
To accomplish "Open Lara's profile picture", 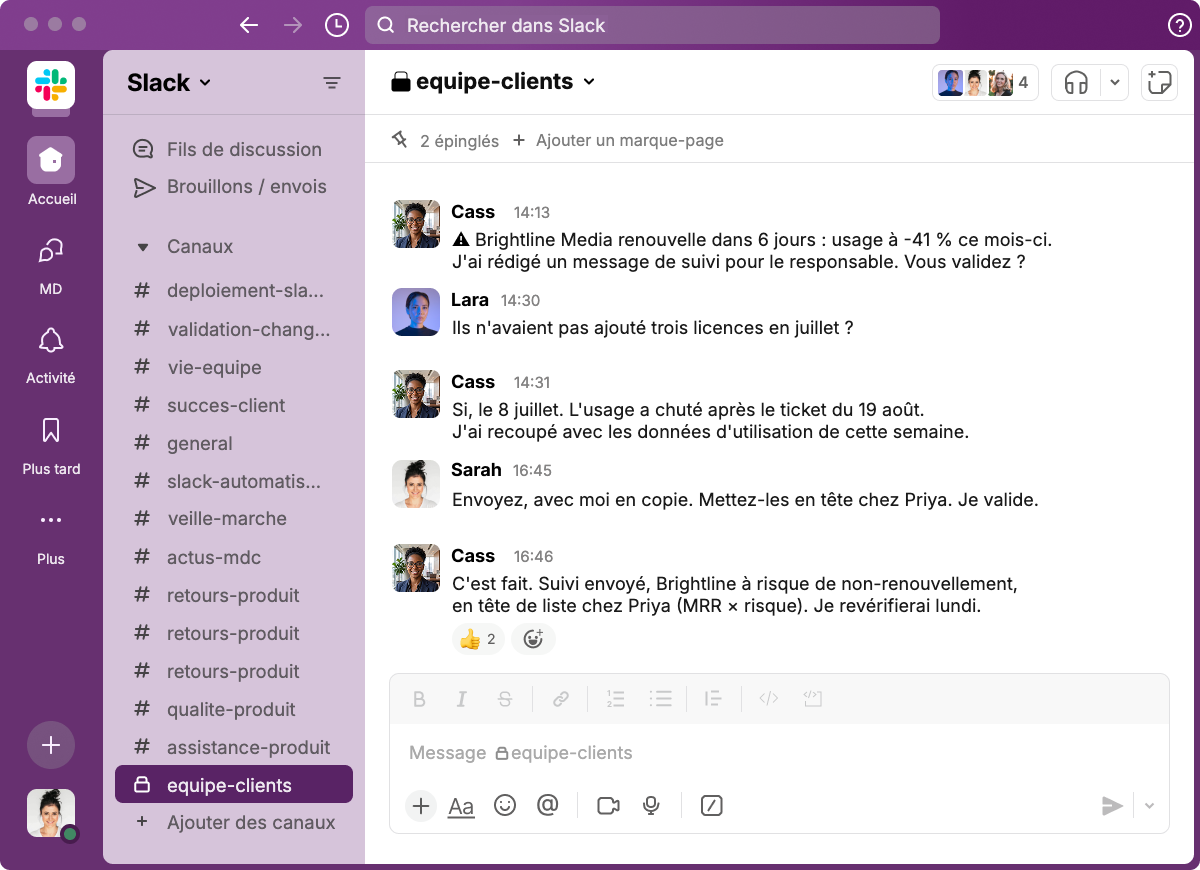I will coord(416,312).
